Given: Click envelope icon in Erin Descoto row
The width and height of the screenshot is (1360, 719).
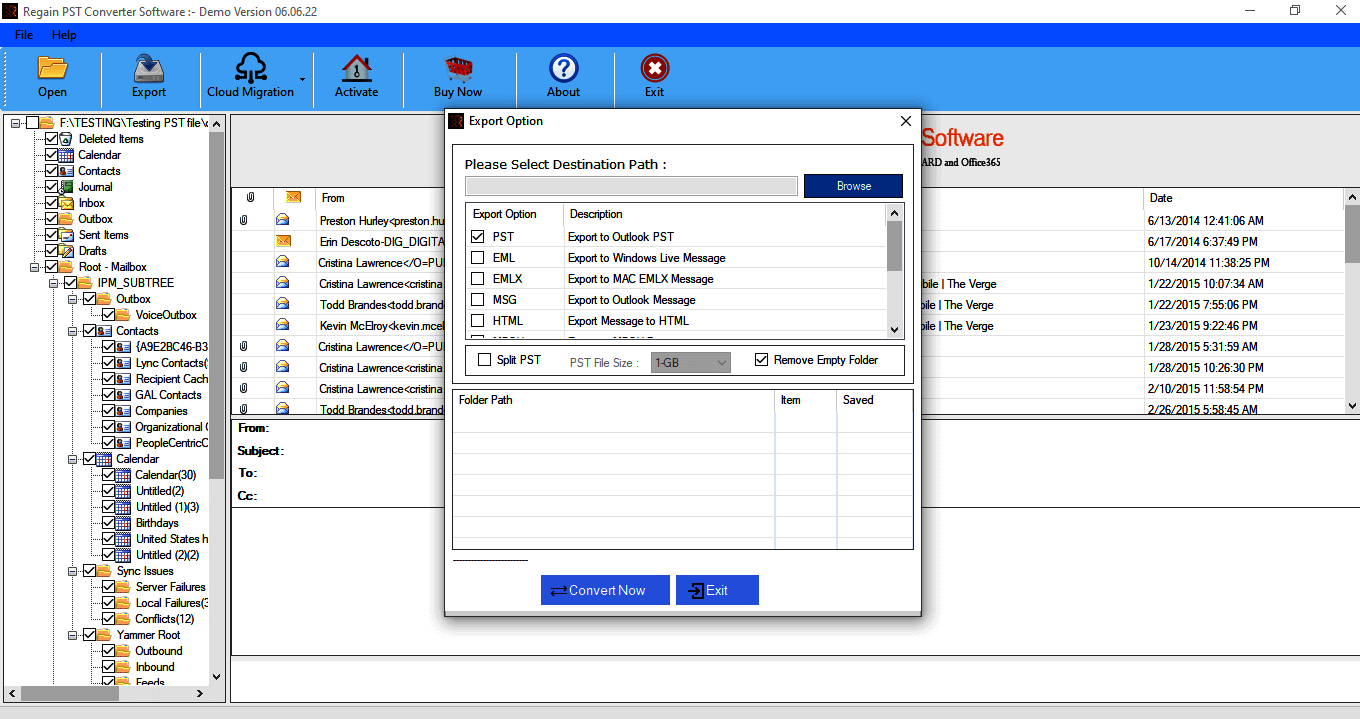Looking at the screenshot, I should pyautogui.click(x=283, y=241).
